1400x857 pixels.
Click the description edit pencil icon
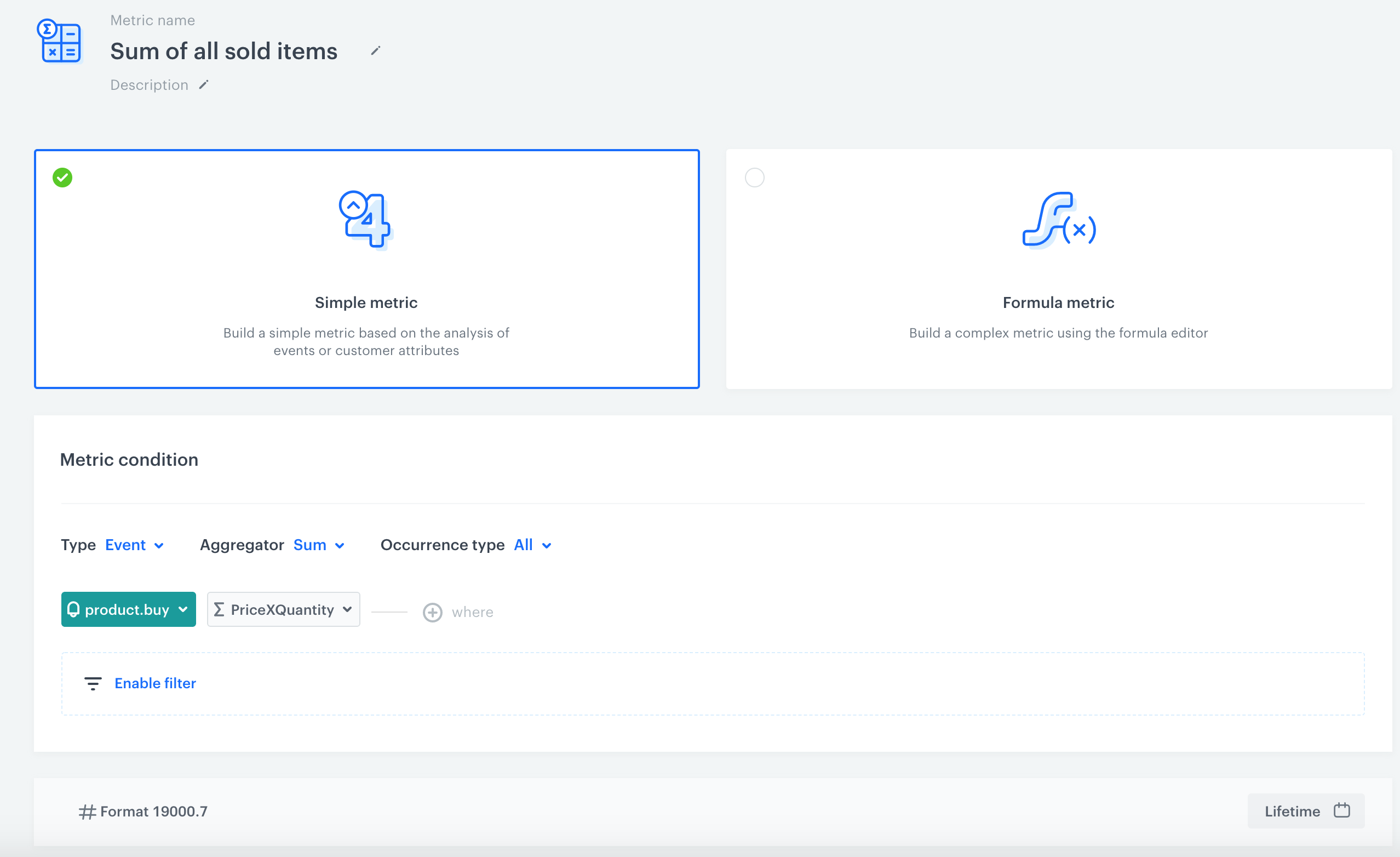click(204, 85)
